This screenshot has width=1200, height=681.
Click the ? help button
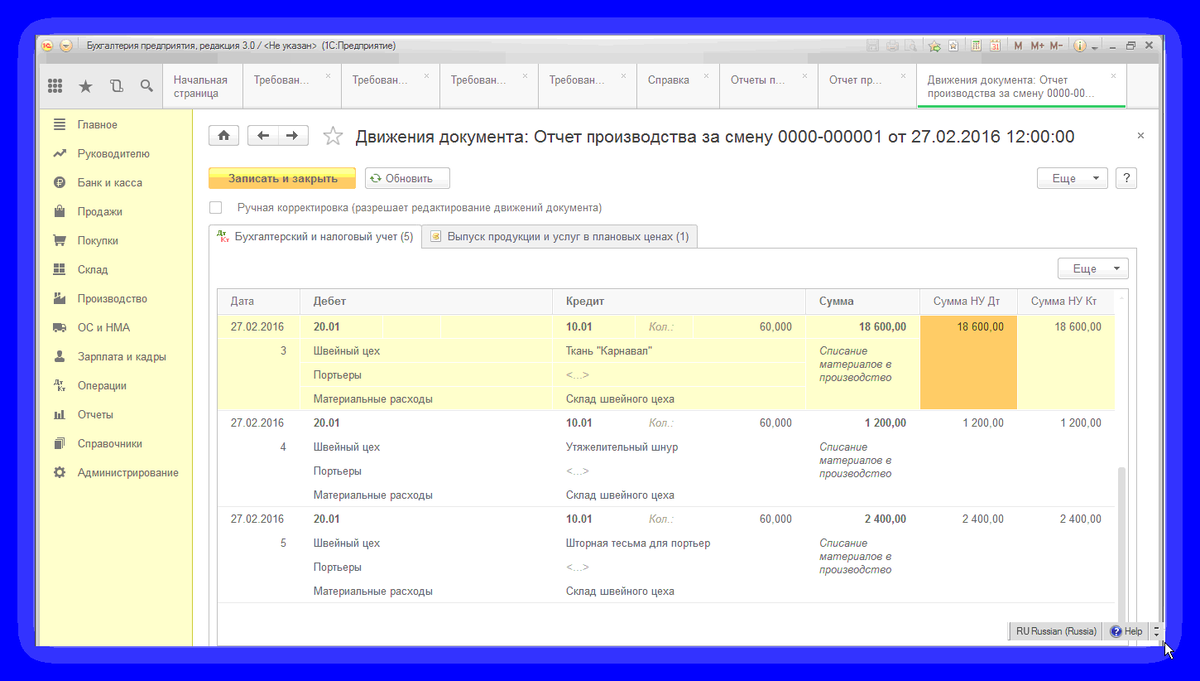coord(1126,178)
